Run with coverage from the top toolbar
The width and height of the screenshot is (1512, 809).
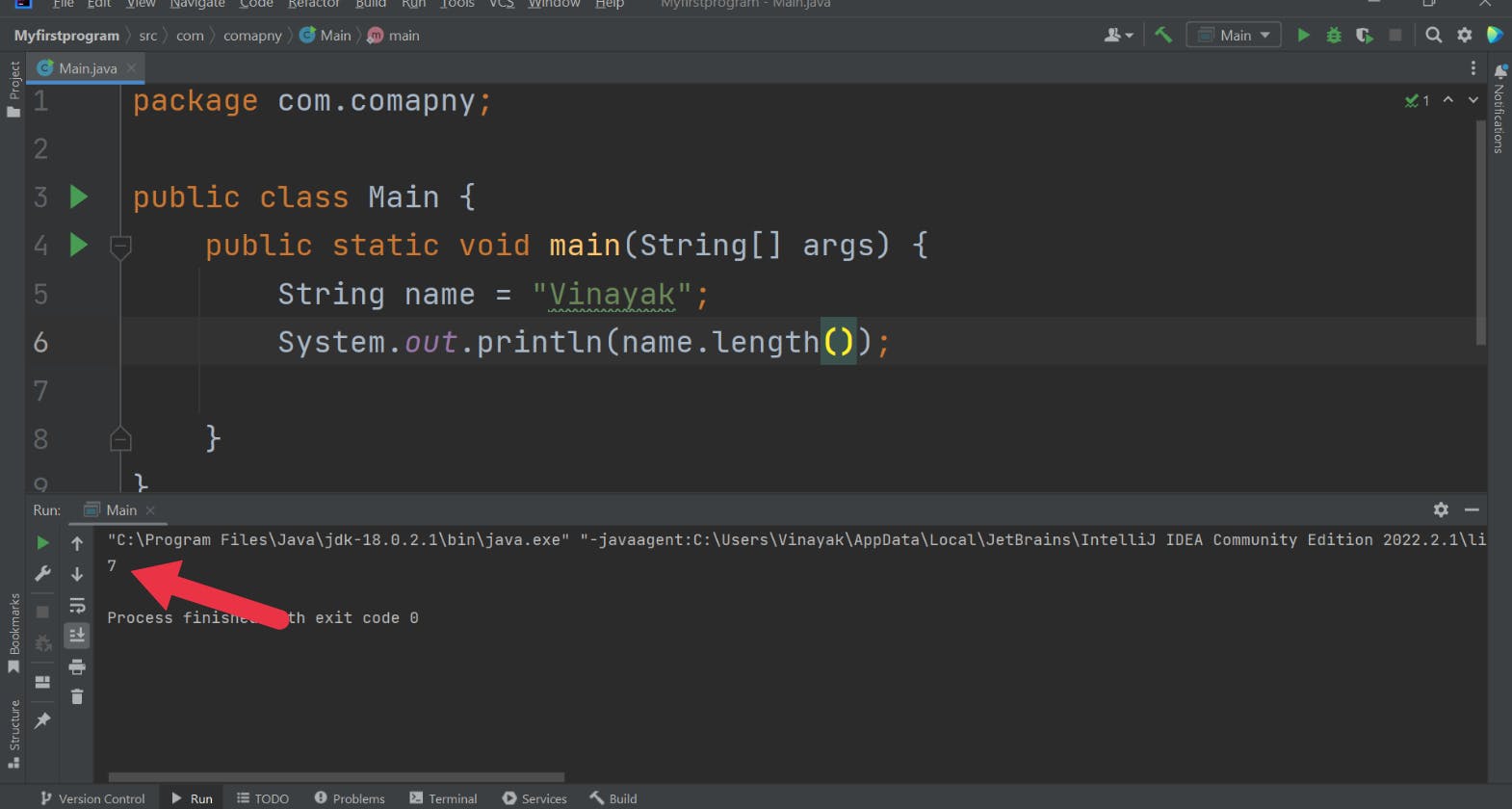1365,36
